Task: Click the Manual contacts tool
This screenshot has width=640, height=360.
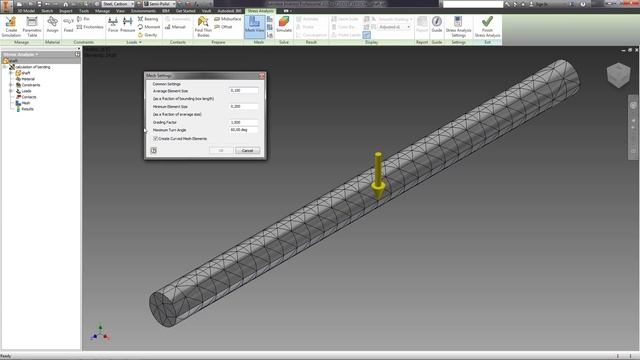Action: pos(176,27)
